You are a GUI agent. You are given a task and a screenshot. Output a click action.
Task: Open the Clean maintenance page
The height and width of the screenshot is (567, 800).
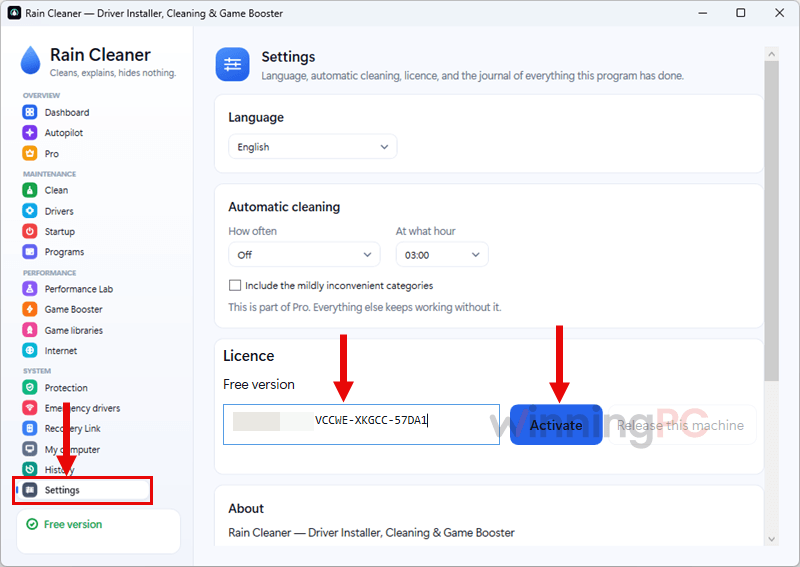click(56, 190)
